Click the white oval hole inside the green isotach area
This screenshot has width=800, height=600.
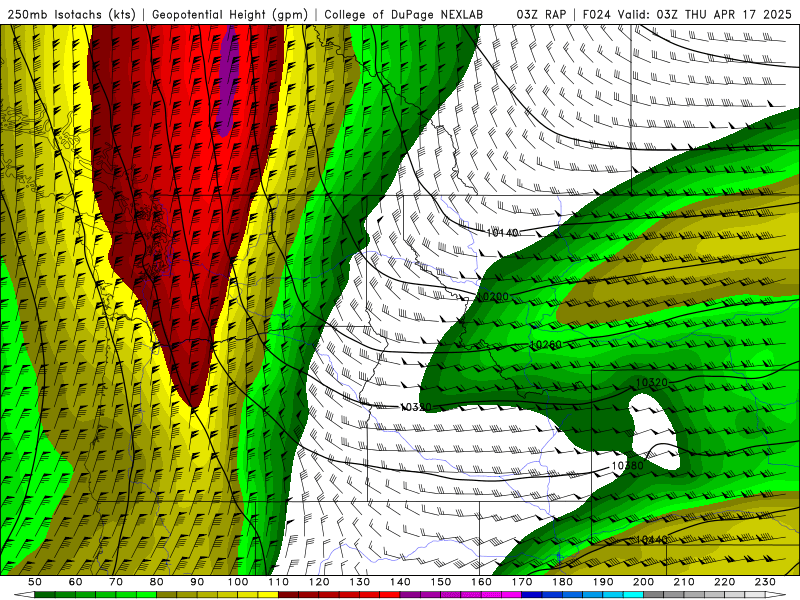655,433
